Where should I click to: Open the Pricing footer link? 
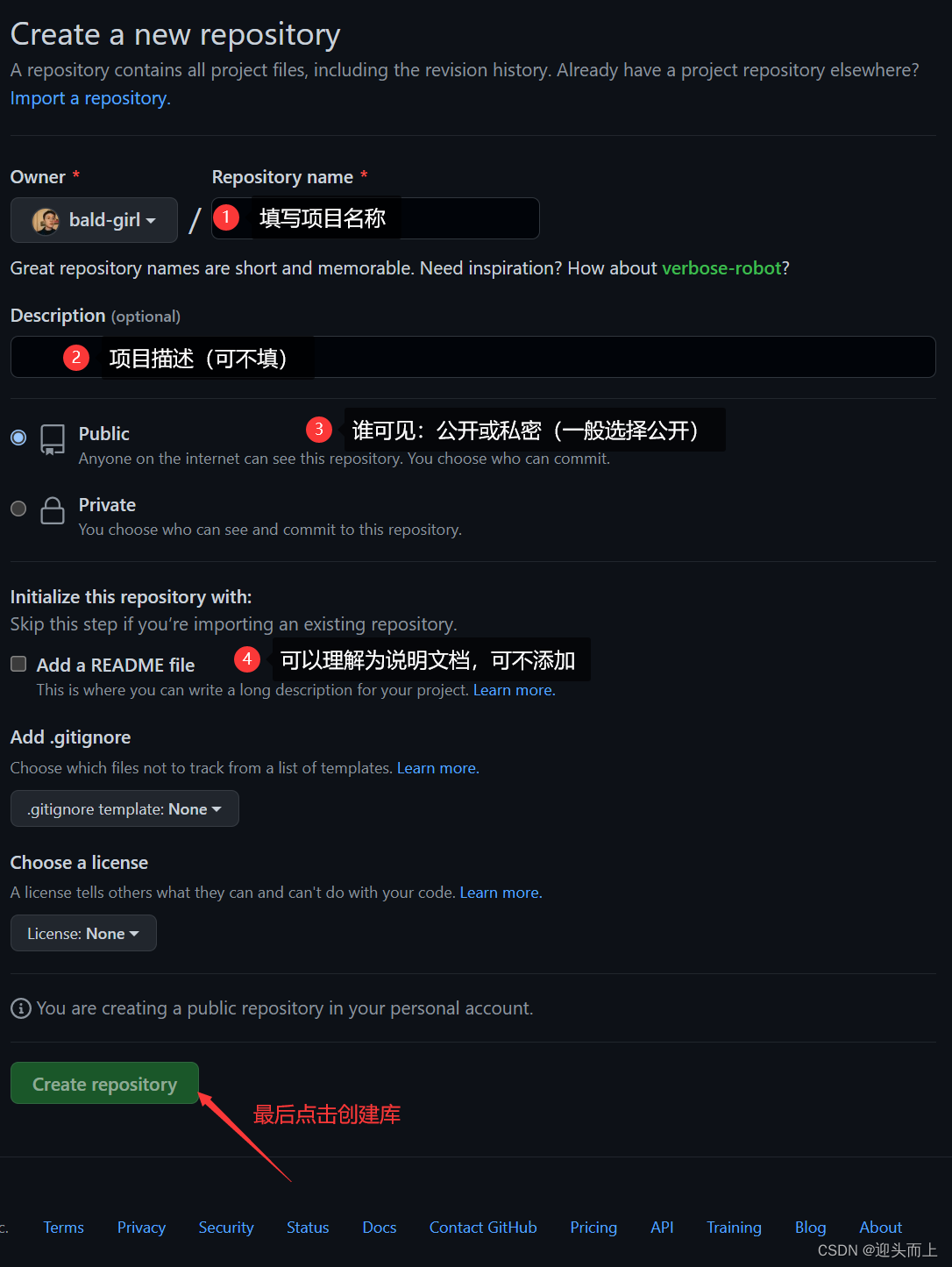point(593,1228)
